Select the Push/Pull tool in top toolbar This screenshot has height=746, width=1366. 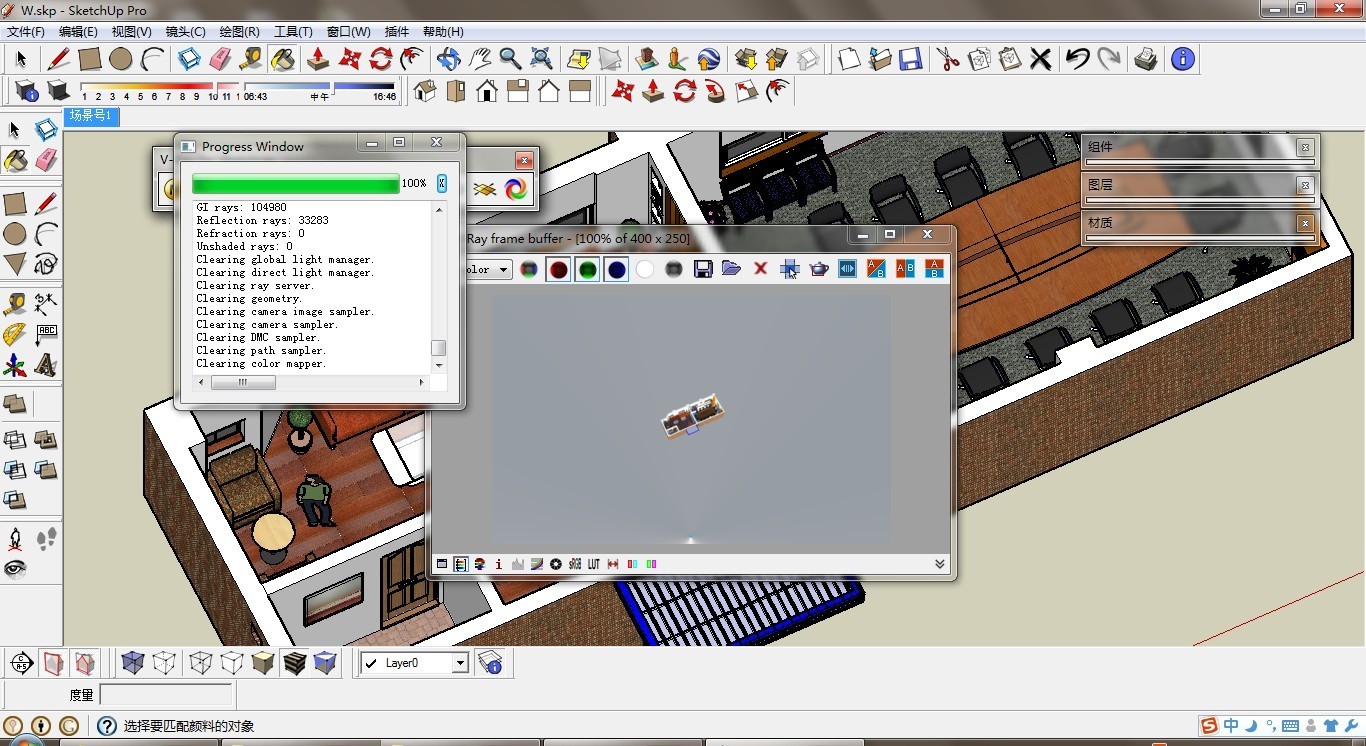click(318, 59)
